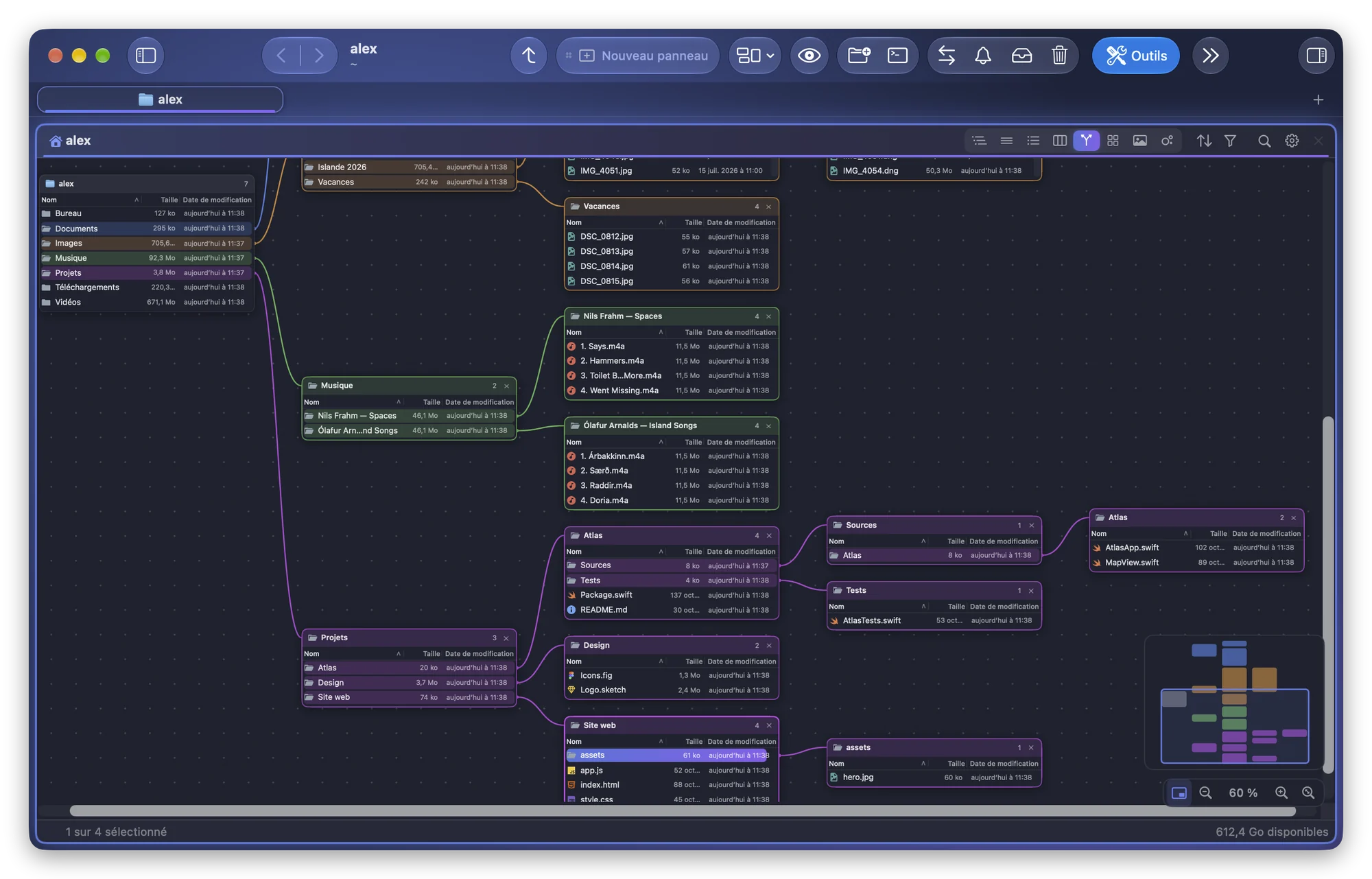Close the Musique node card
The height and width of the screenshot is (879, 1372).
click(507, 386)
